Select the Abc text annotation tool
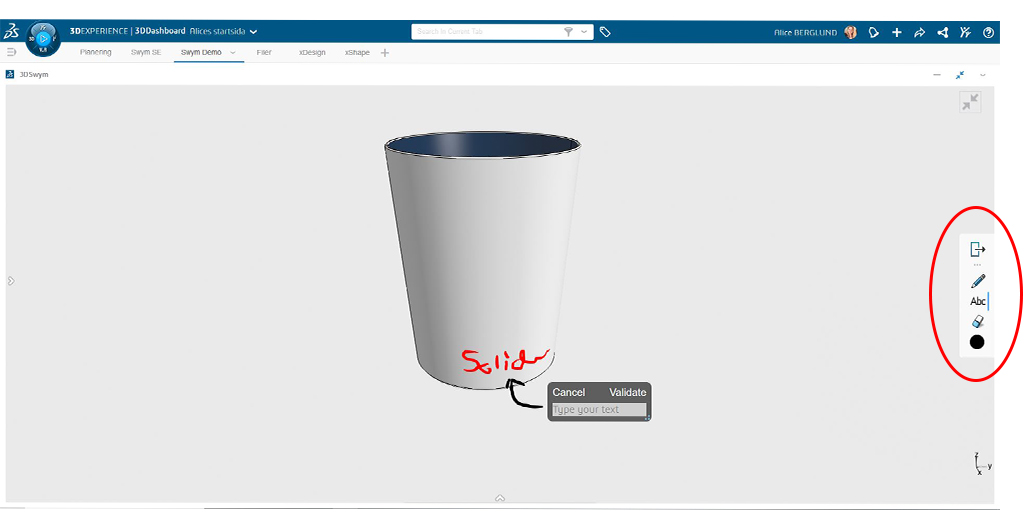The height and width of the screenshot is (528, 1036). [978, 301]
